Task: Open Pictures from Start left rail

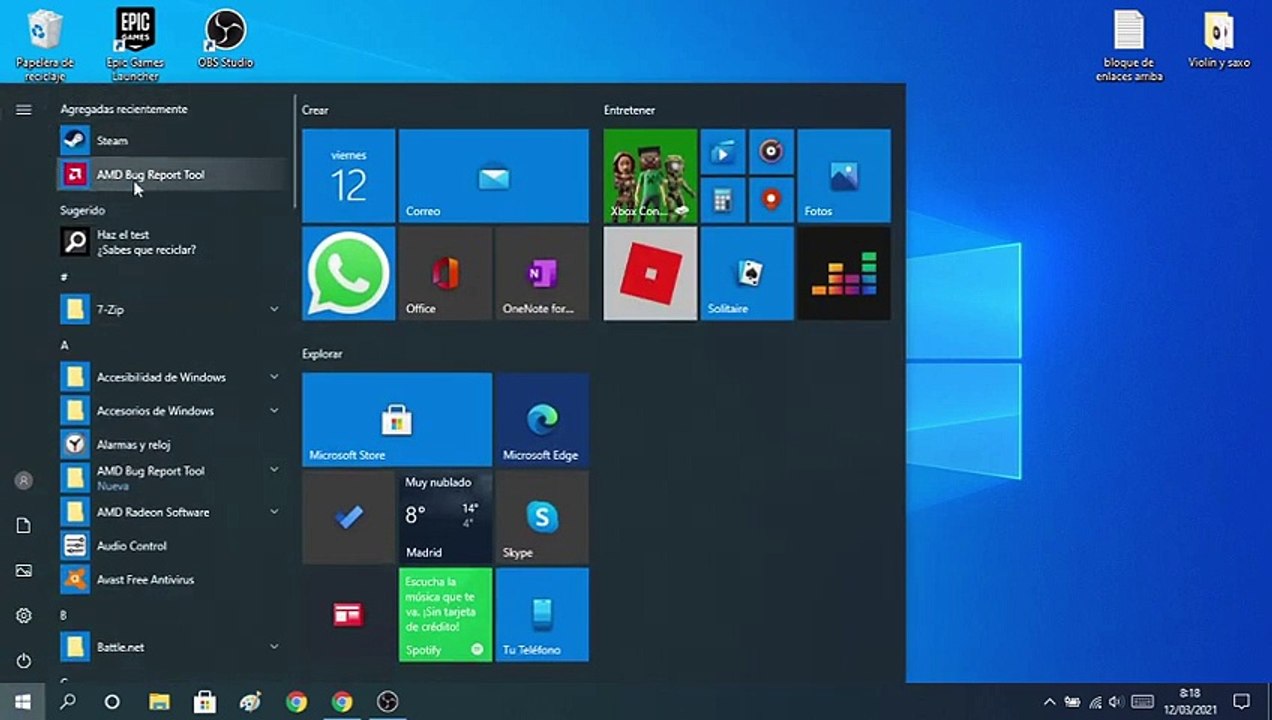Action: pos(24,571)
